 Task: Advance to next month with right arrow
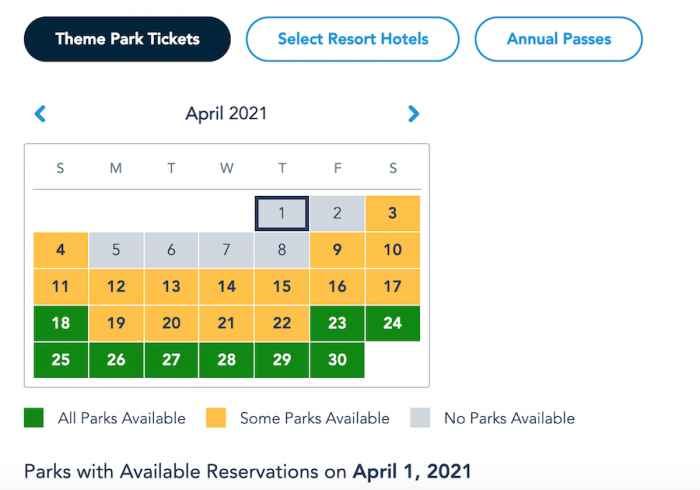(414, 114)
